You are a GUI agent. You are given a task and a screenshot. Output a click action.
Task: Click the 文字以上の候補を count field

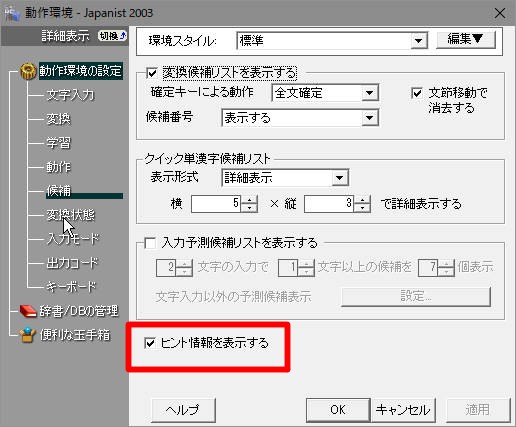(x=288, y=268)
